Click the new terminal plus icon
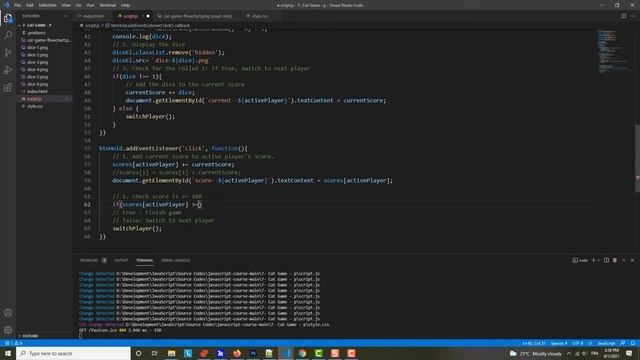The image size is (640, 360). (x=593, y=260)
